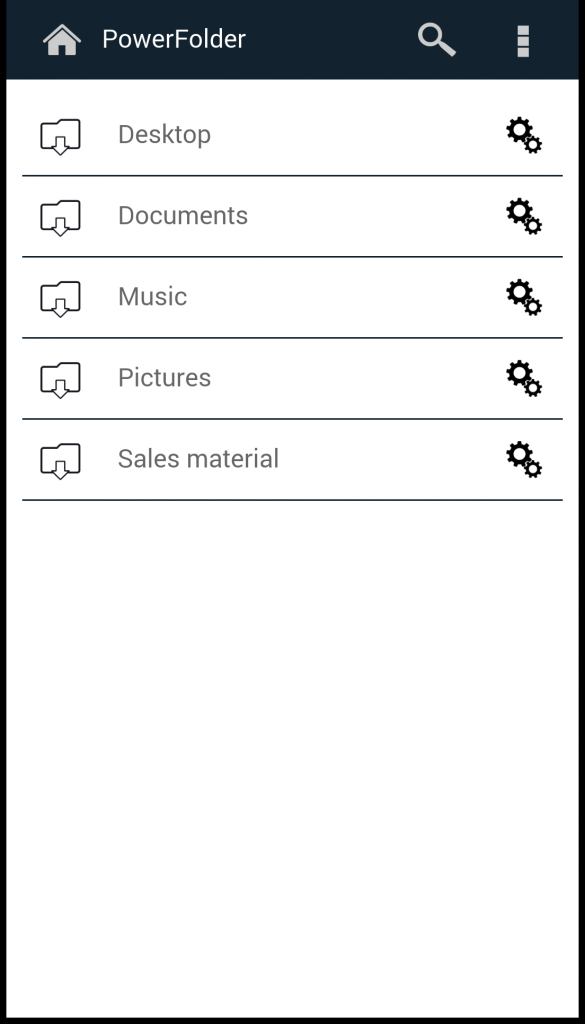The image size is (585, 1024).
Task: Select the folder sync icon beside Music
Action: click(x=60, y=297)
